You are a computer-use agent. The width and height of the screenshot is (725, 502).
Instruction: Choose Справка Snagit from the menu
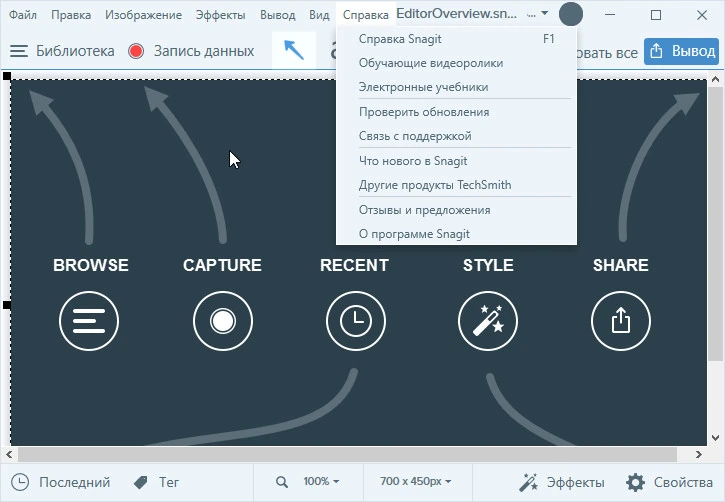(x=456, y=39)
